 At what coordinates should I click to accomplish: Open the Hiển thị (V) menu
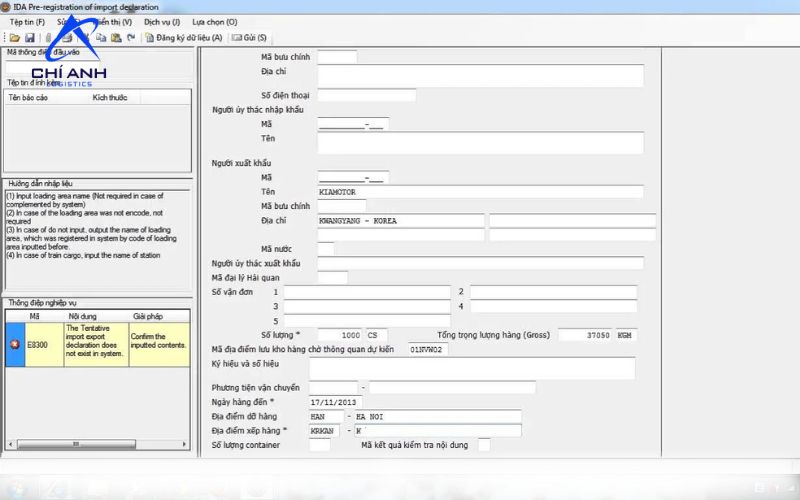coord(114,22)
